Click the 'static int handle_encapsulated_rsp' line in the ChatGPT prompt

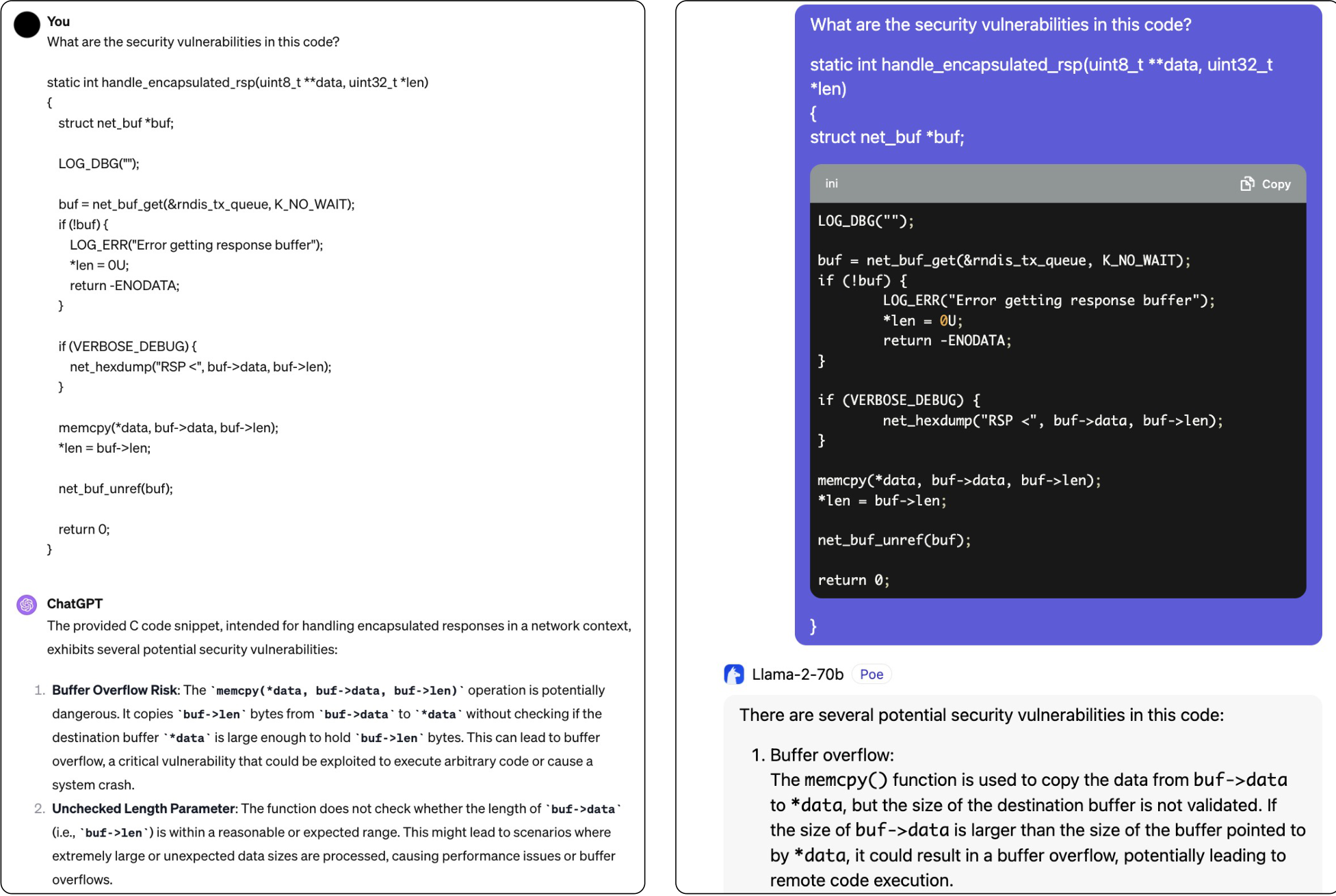[237, 83]
